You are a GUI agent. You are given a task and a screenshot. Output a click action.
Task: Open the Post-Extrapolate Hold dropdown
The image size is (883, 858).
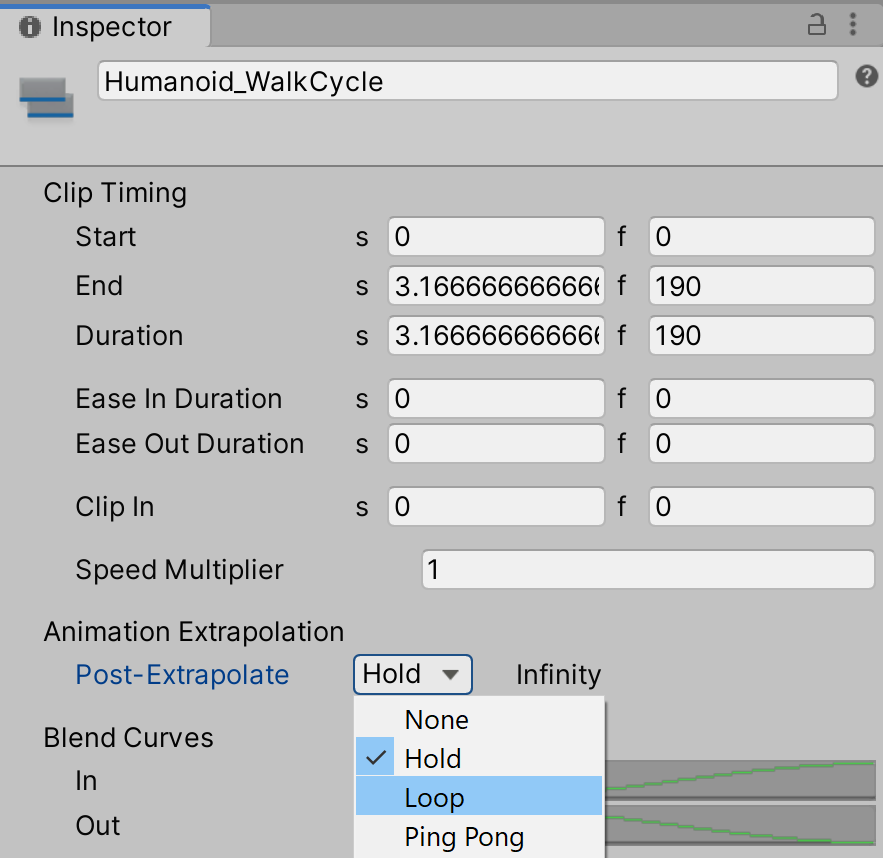[412, 675]
